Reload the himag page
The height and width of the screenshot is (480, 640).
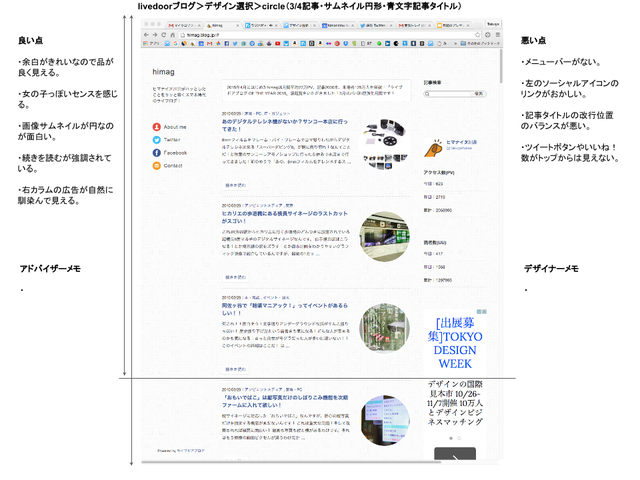(x=164, y=35)
